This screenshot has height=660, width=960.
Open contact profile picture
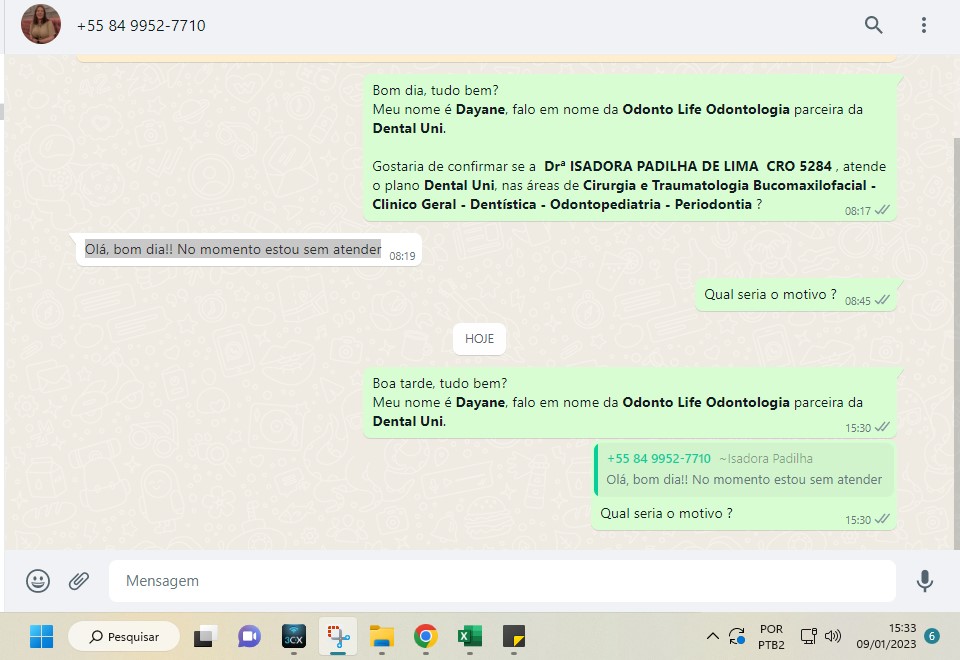click(x=41, y=25)
